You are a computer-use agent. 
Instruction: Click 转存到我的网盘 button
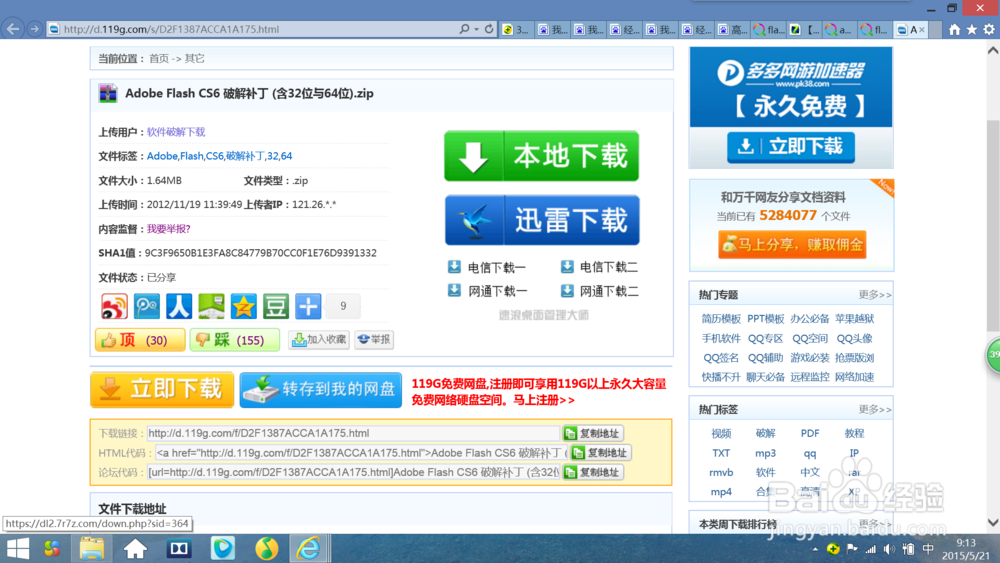coord(321,390)
